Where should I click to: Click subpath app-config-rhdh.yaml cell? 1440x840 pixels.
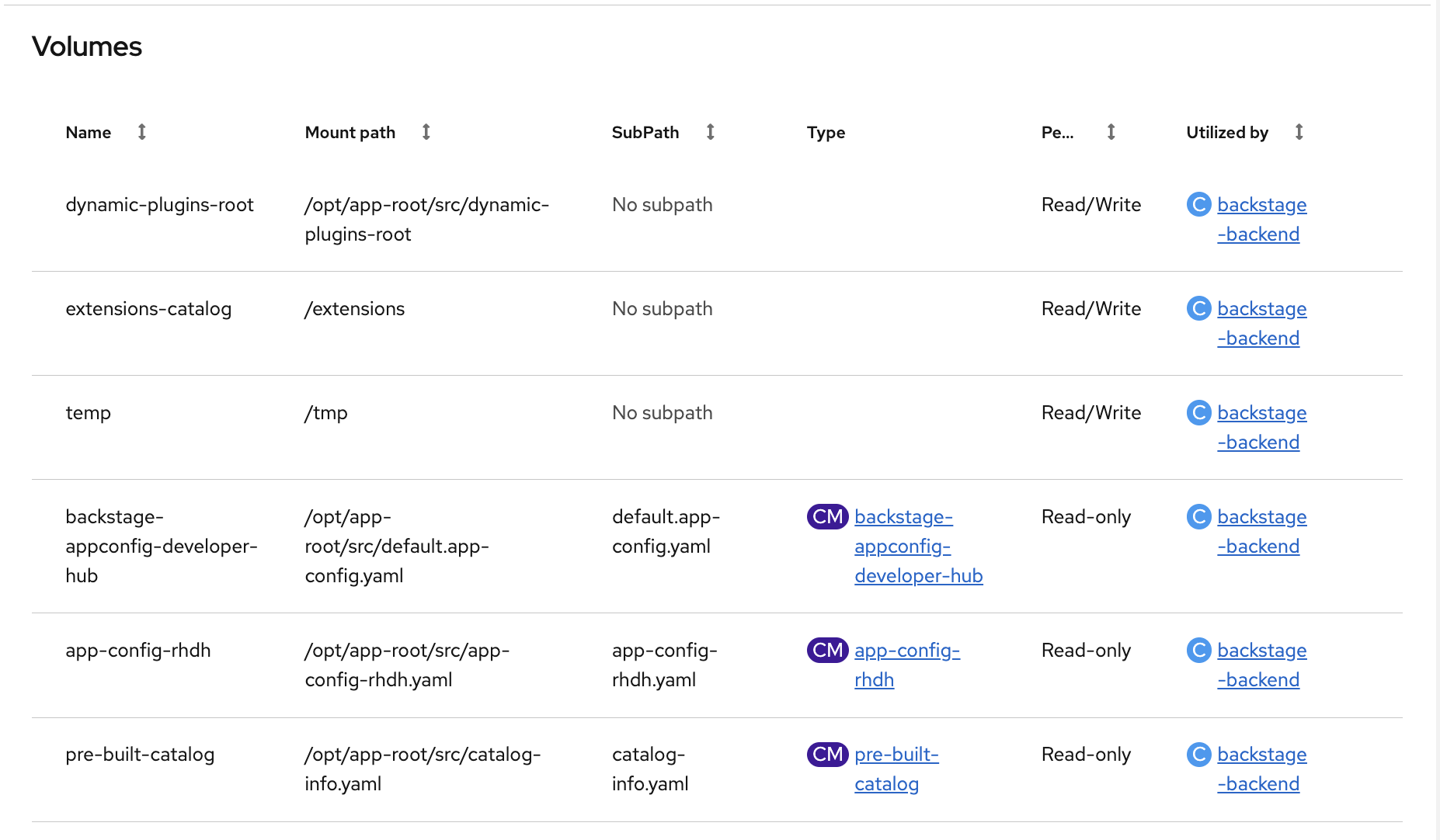pyautogui.click(x=665, y=665)
